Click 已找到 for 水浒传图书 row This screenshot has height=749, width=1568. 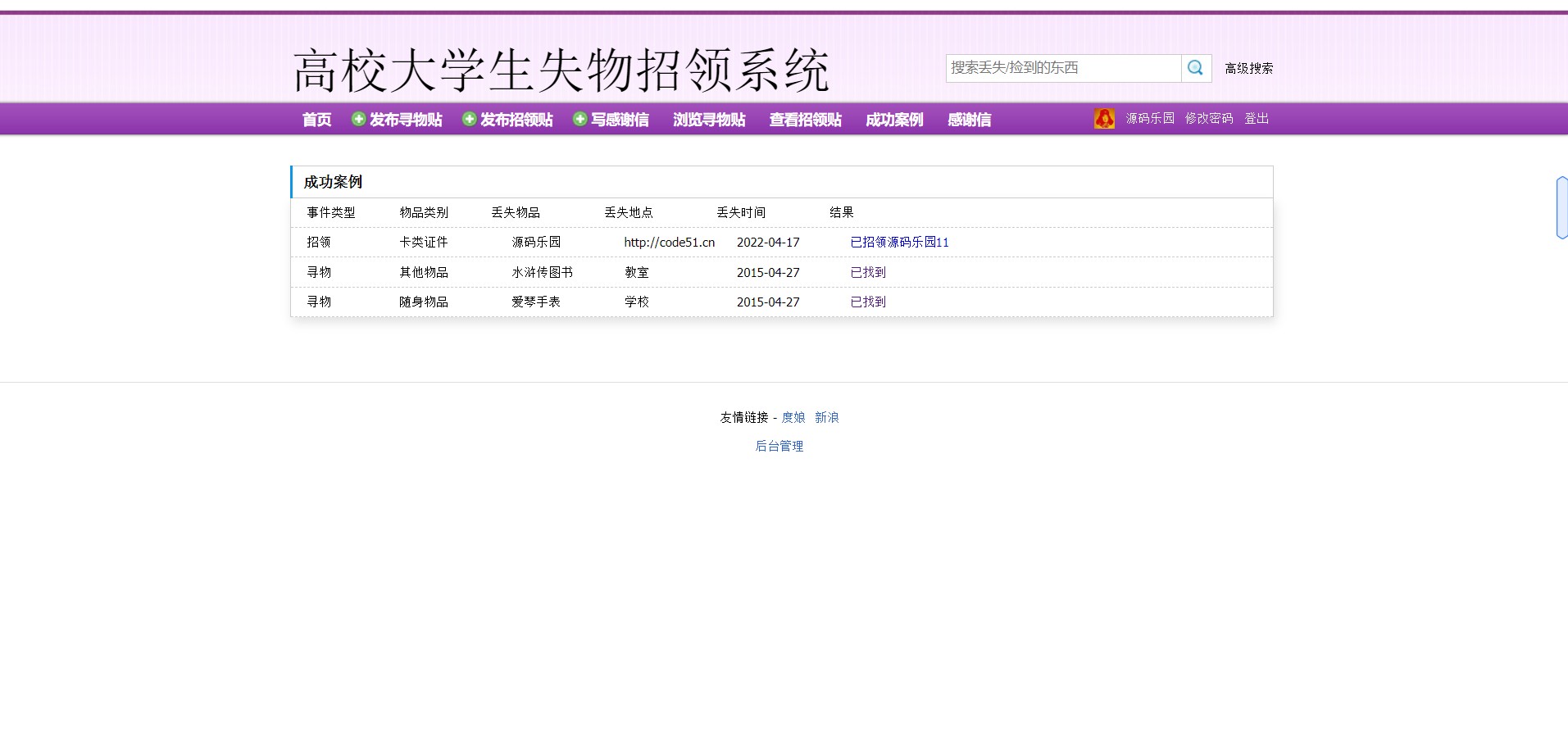[868, 273]
